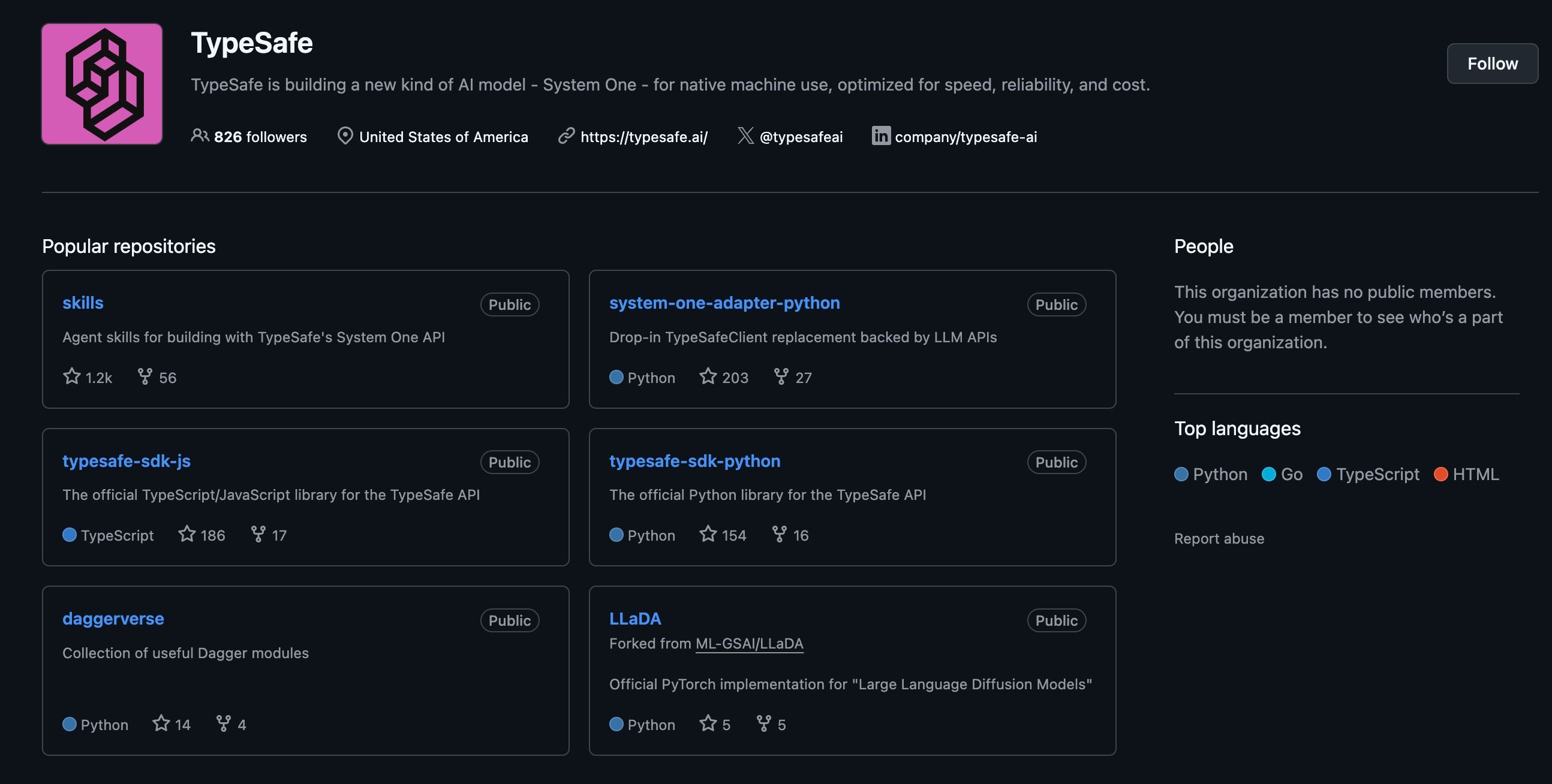
Task: Filter by Go in Top languages
Action: click(x=1282, y=474)
